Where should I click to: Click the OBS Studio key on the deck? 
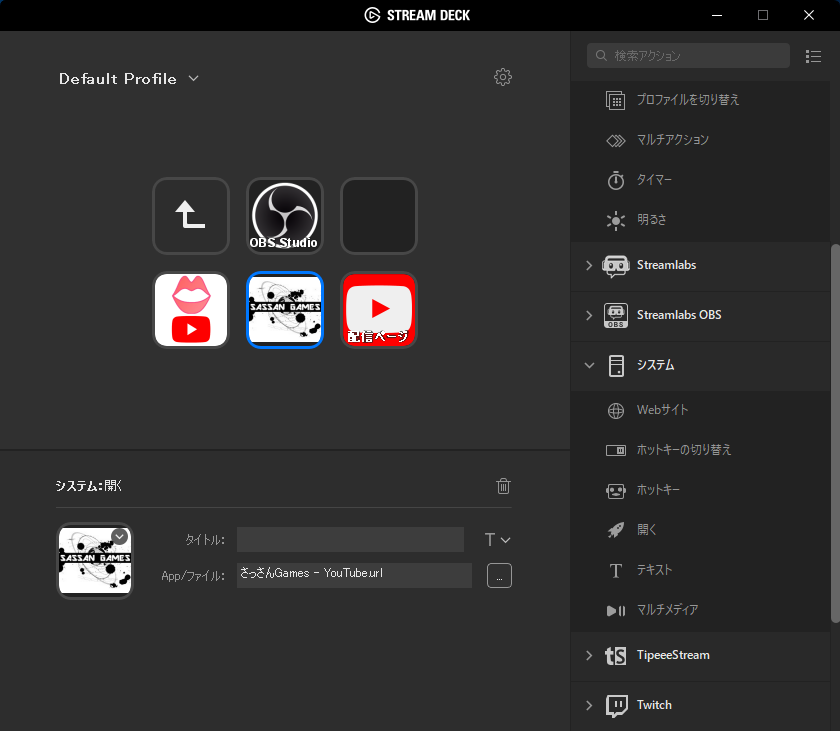[284, 215]
